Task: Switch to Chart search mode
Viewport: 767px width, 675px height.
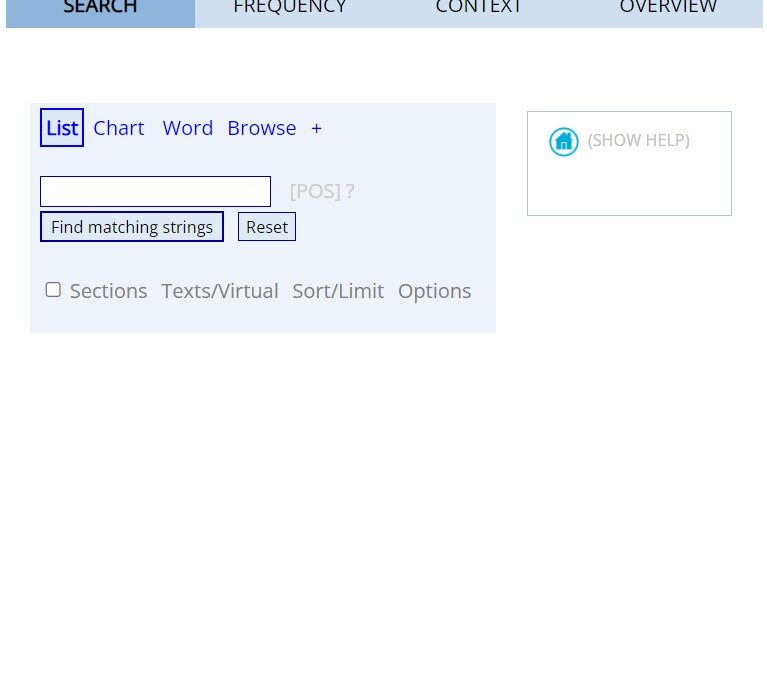Action: pos(119,128)
